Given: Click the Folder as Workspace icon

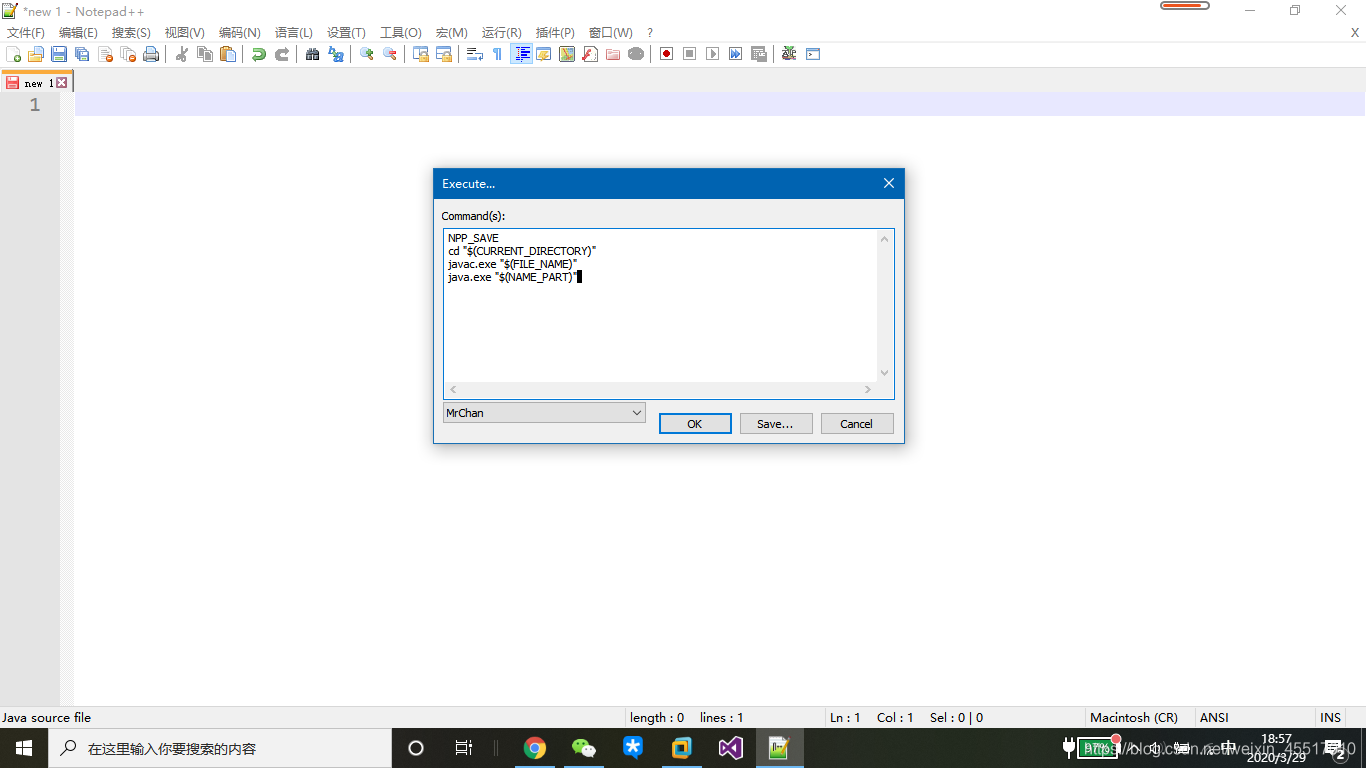Looking at the screenshot, I should click(x=613, y=54).
